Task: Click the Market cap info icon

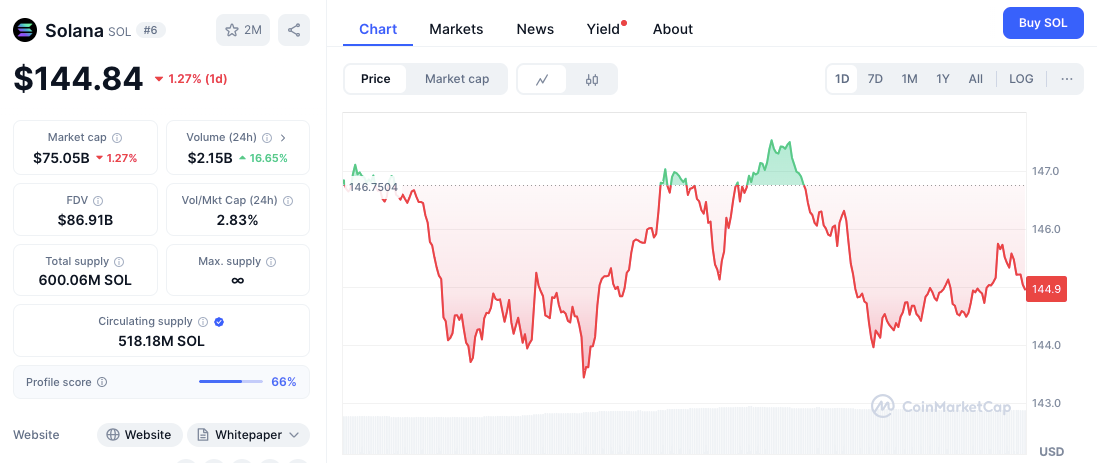Action: [x=117, y=138]
